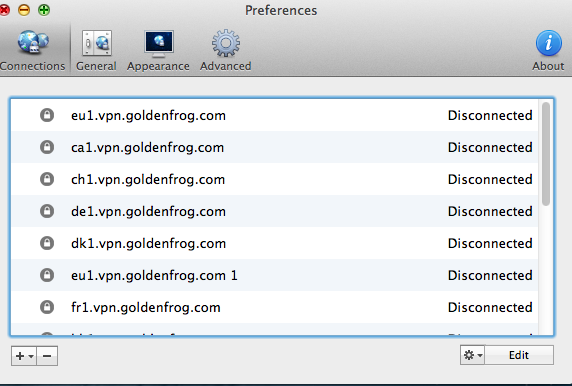Image resolution: width=572 pixels, height=386 pixels.
Task: Click the lock icon beside fr1.vpn.goldenfrog.com
Action: (x=47, y=307)
